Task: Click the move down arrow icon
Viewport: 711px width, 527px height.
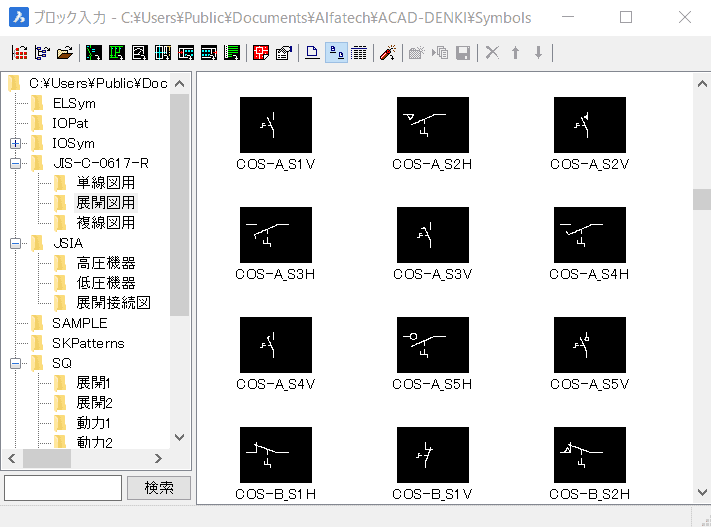Action: [x=538, y=53]
